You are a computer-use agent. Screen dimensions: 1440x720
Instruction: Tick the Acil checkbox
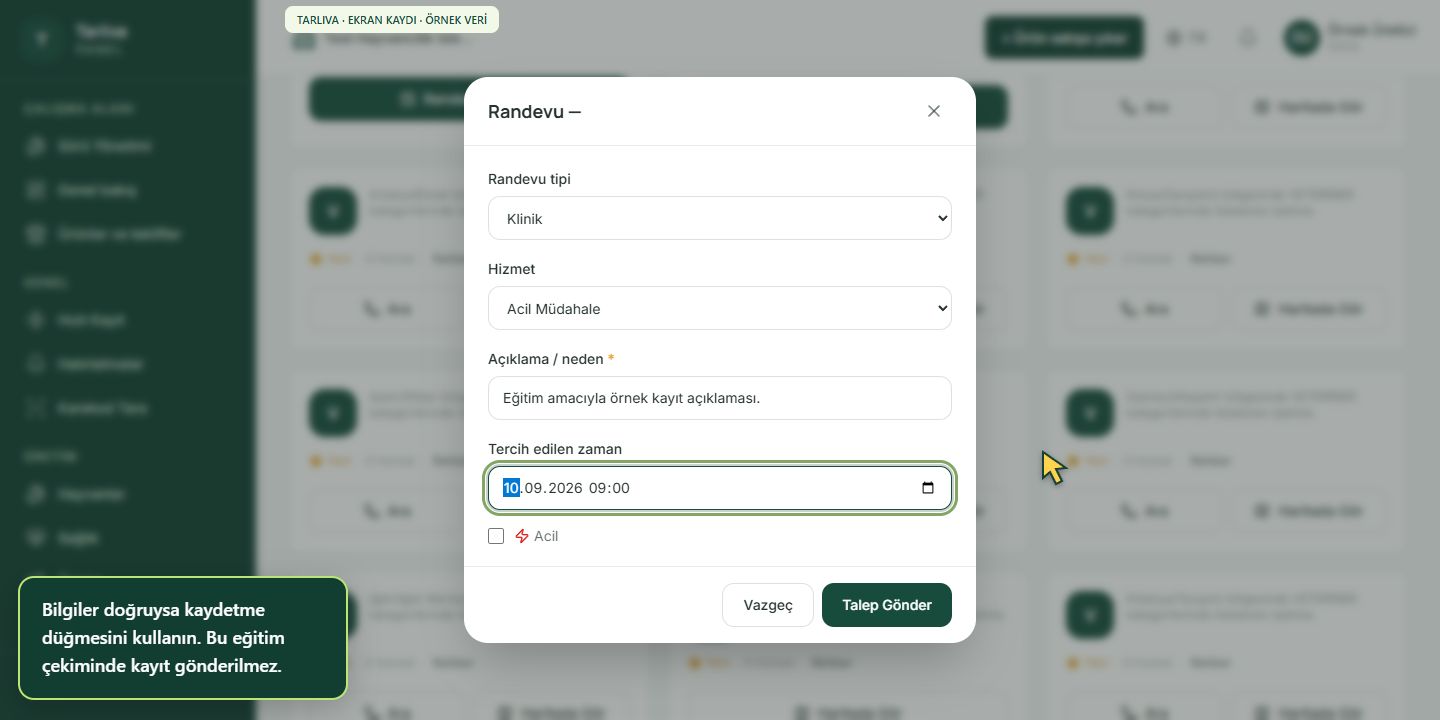click(496, 536)
